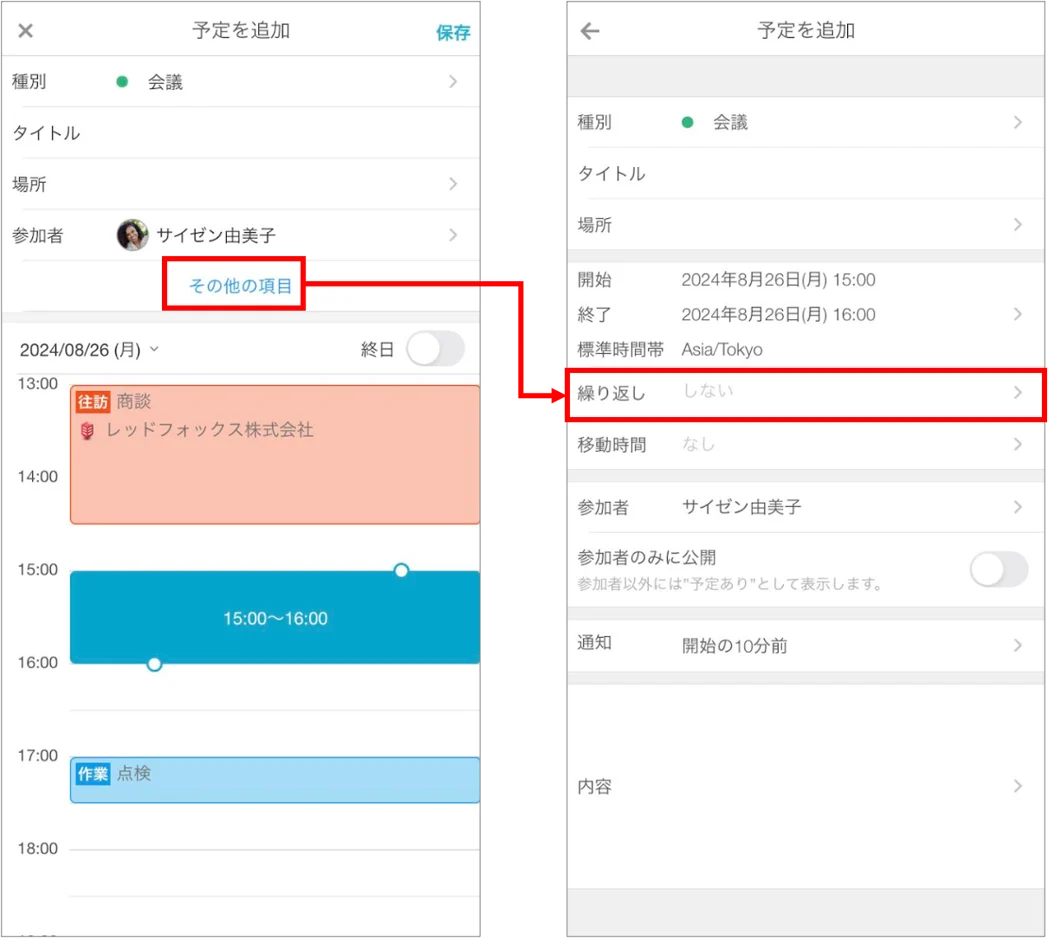
Task: Tap しない repeat value
Action: pyautogui.click(x=708, y=390)
